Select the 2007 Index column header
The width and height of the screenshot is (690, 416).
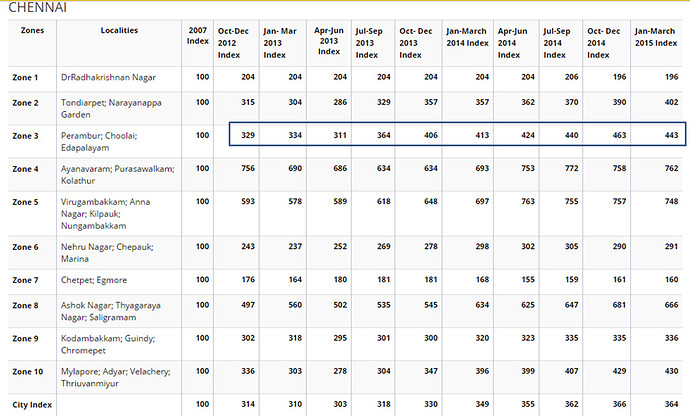click(198, 36)
